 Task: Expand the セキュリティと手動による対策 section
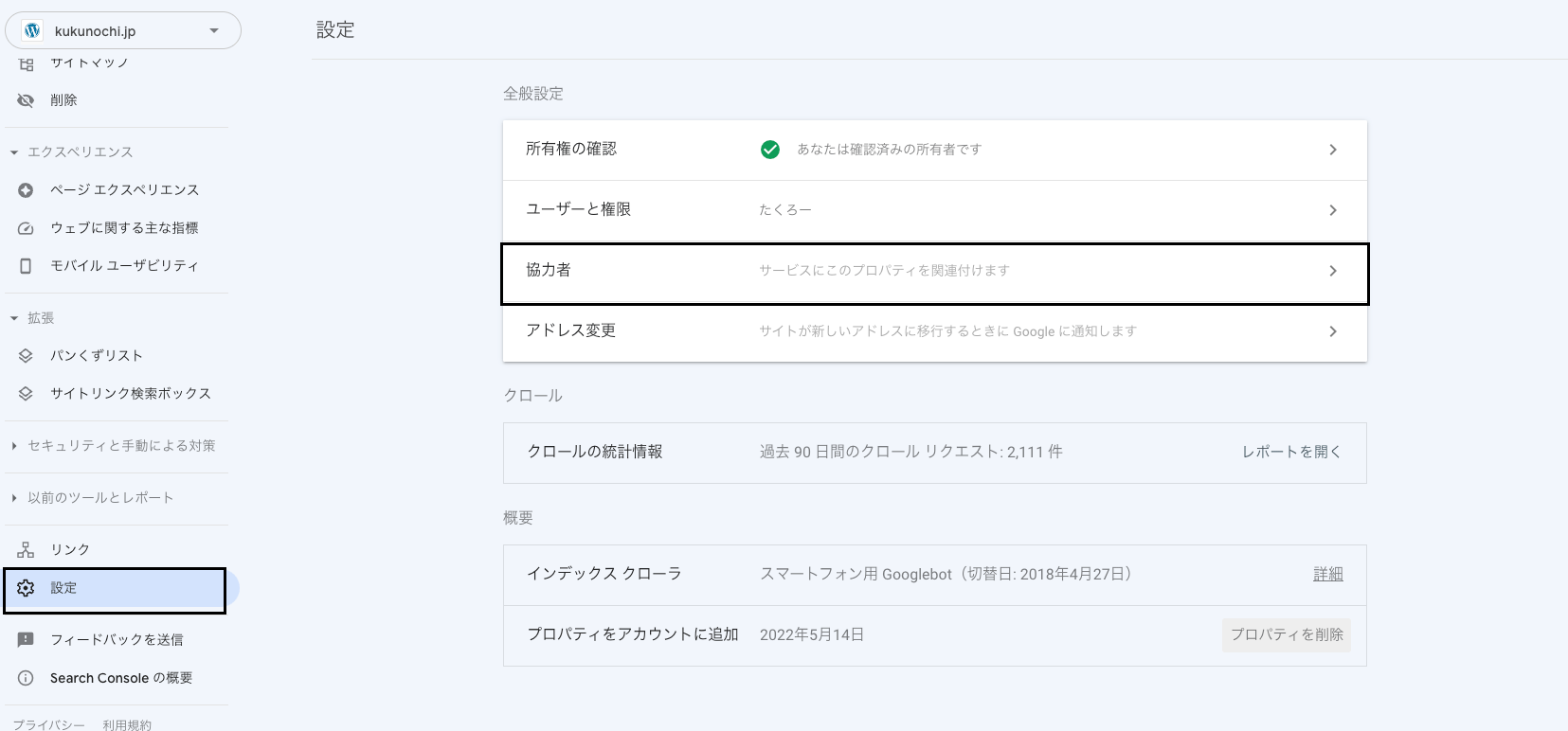click(x=14, y=446)
